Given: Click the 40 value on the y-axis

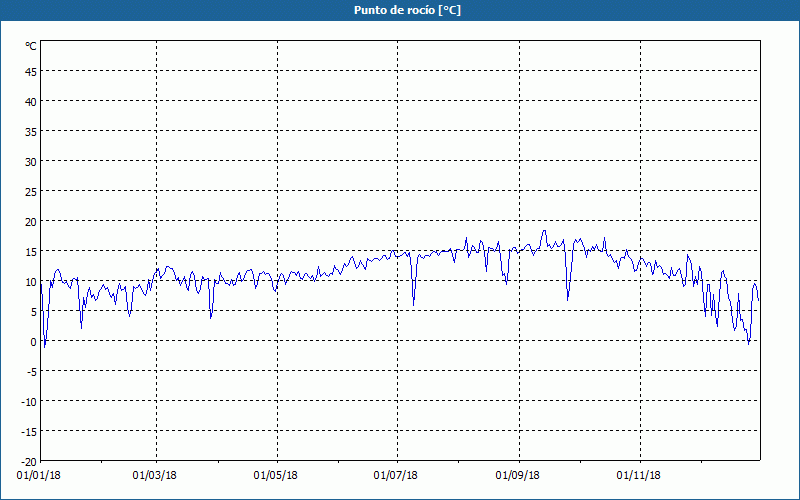Looking at the screenshot, I should 31,102.
